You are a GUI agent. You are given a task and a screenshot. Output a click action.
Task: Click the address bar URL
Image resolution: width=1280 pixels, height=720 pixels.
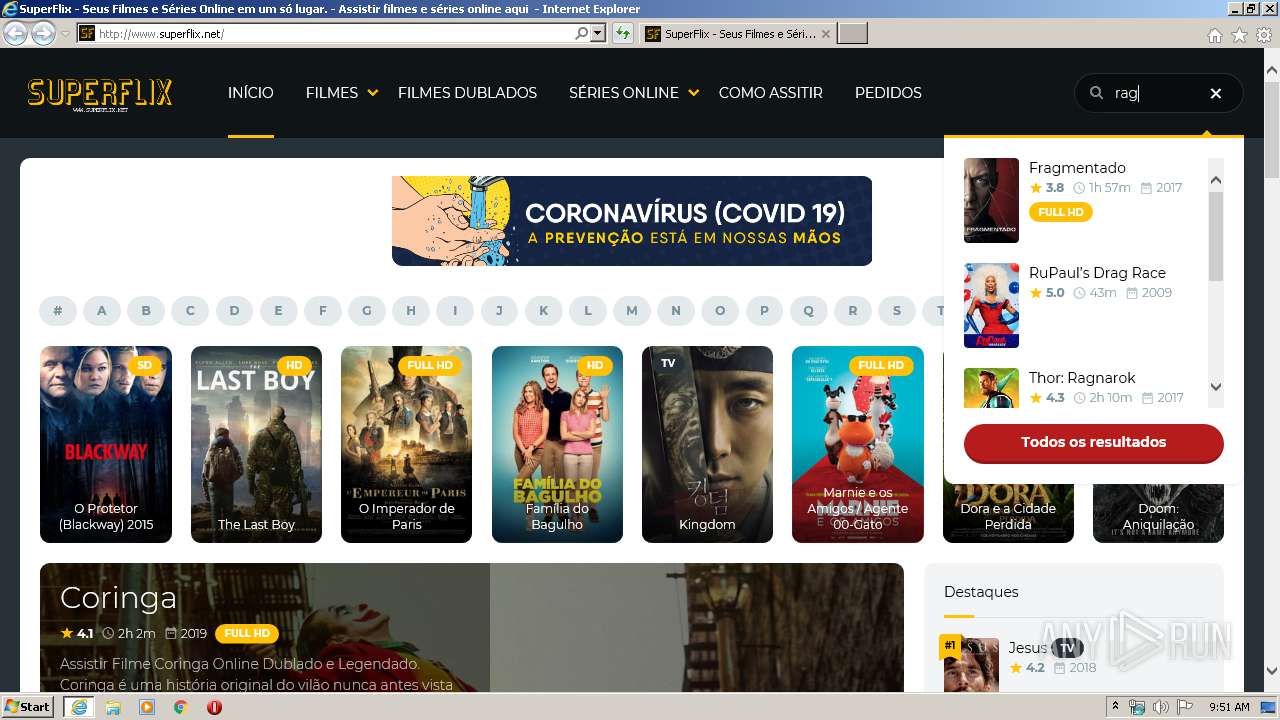click(161, 34)
